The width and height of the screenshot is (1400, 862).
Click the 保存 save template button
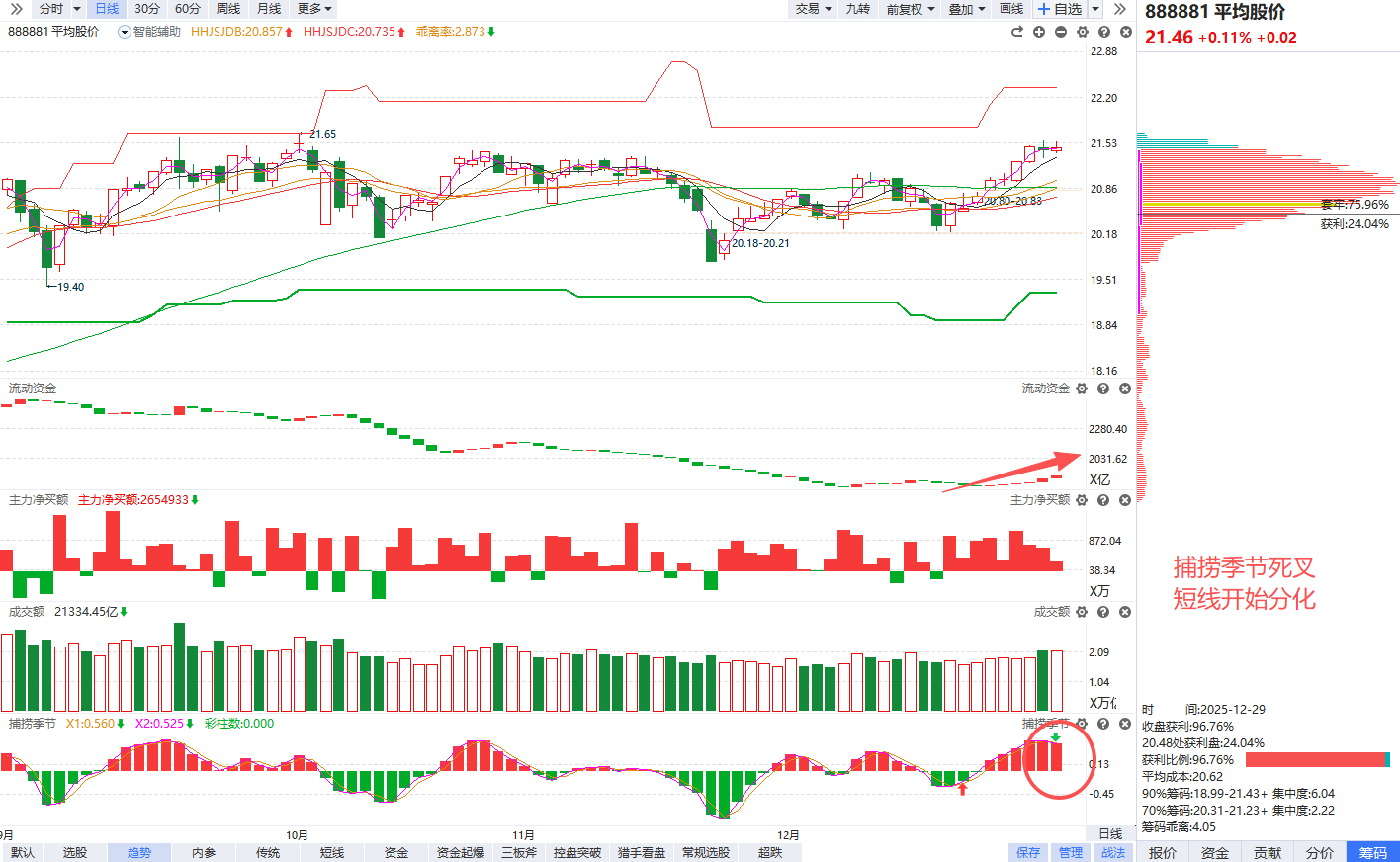1028,852
